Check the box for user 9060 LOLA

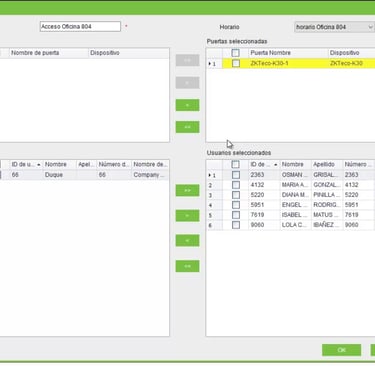236,225
